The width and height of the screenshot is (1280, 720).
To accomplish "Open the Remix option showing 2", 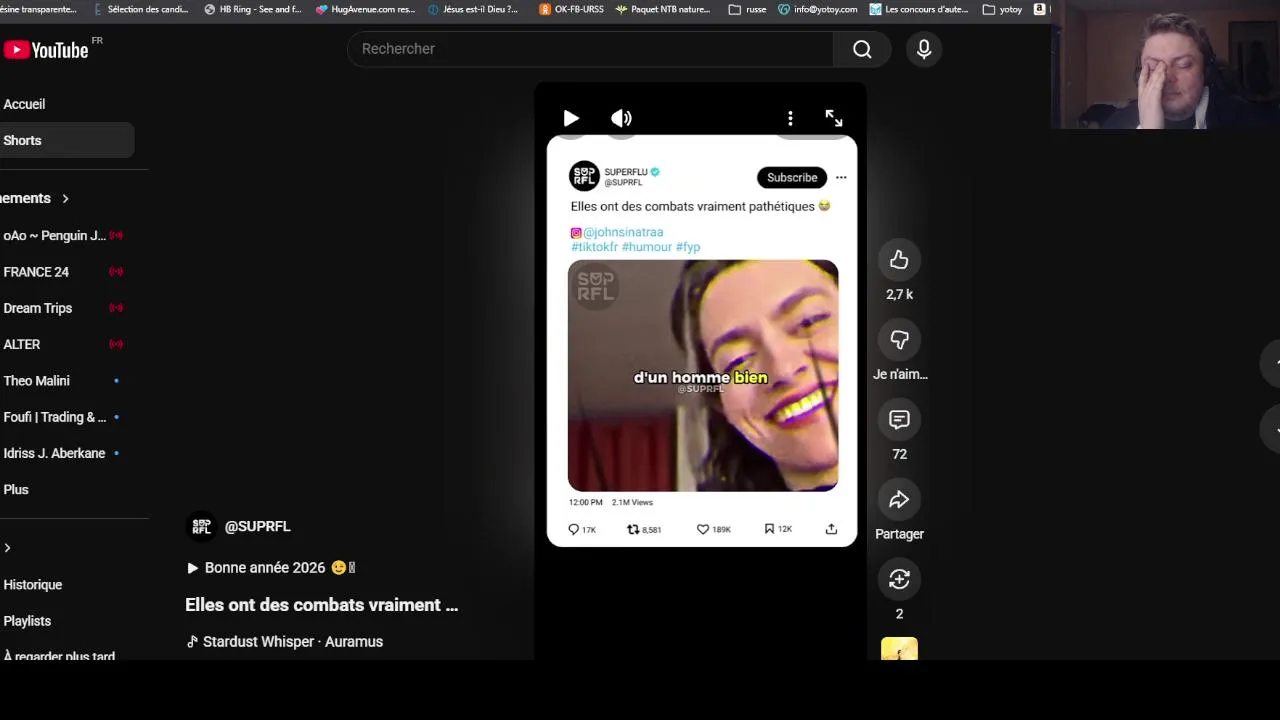I will tap(899, 579).
